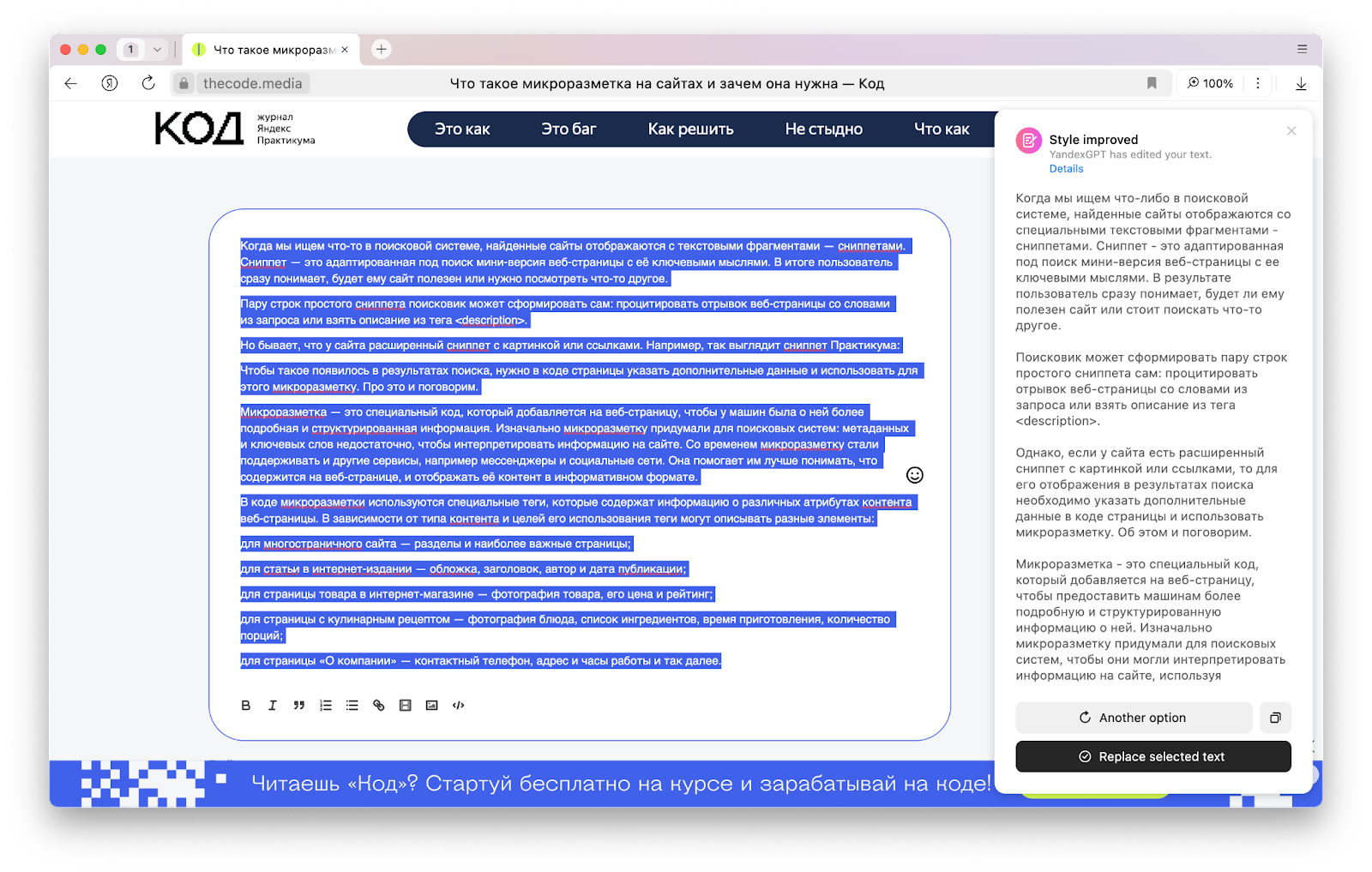
Task: Open the 'Это баг' navigation section
Action: (x=569, y=129)
